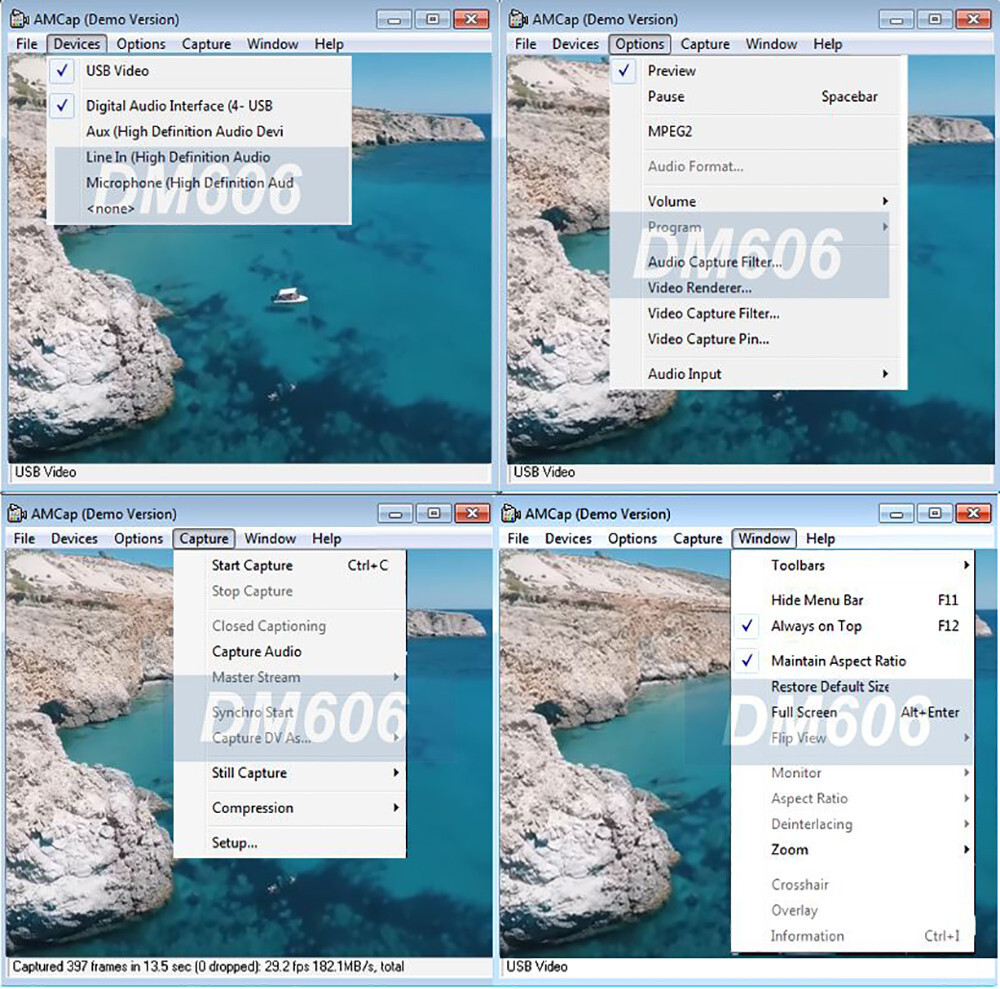Image resolution: width=1000 pixels, height=989 pixels.
Task: Click Full Screen in the Window menu
Action: (x=804, y=713)
